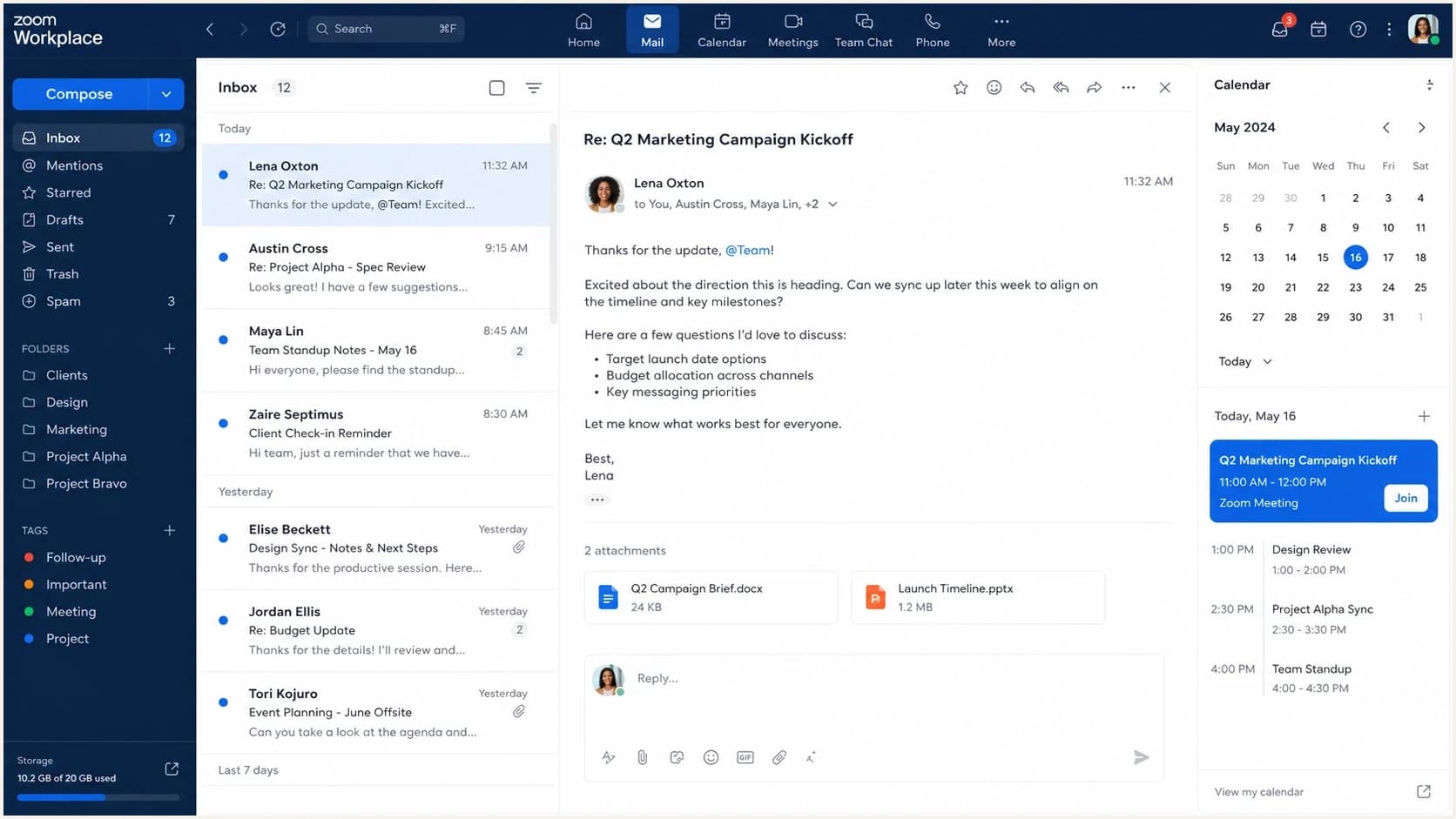Add emoji reaction to the email
Viewport: 1456px width, 819px height.
click(994, 88)
